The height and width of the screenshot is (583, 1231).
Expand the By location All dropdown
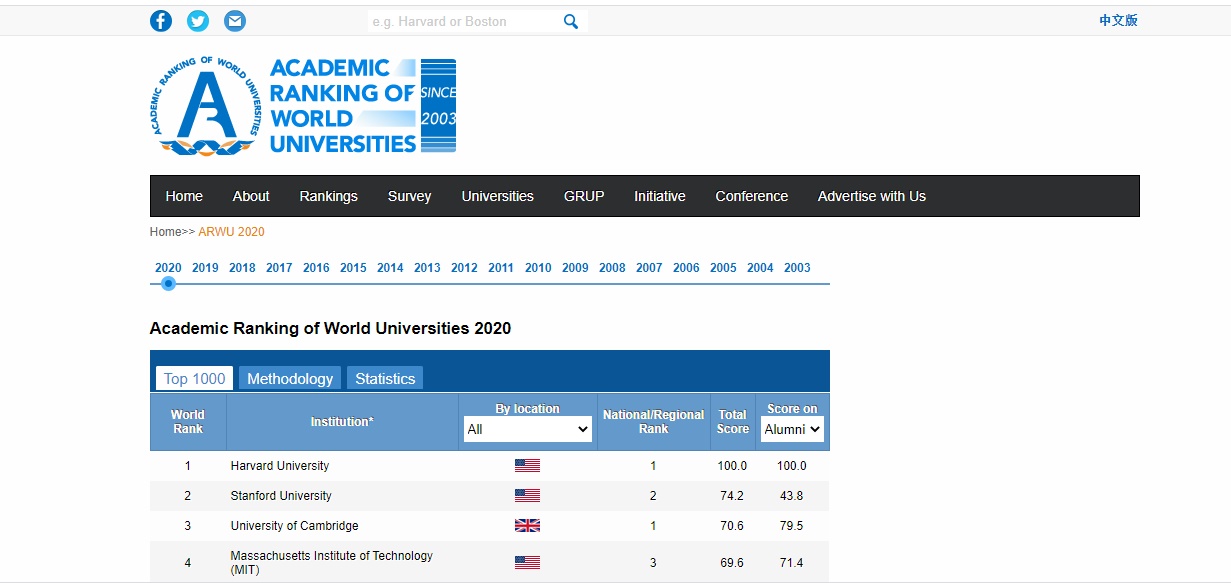coord(528,429)
